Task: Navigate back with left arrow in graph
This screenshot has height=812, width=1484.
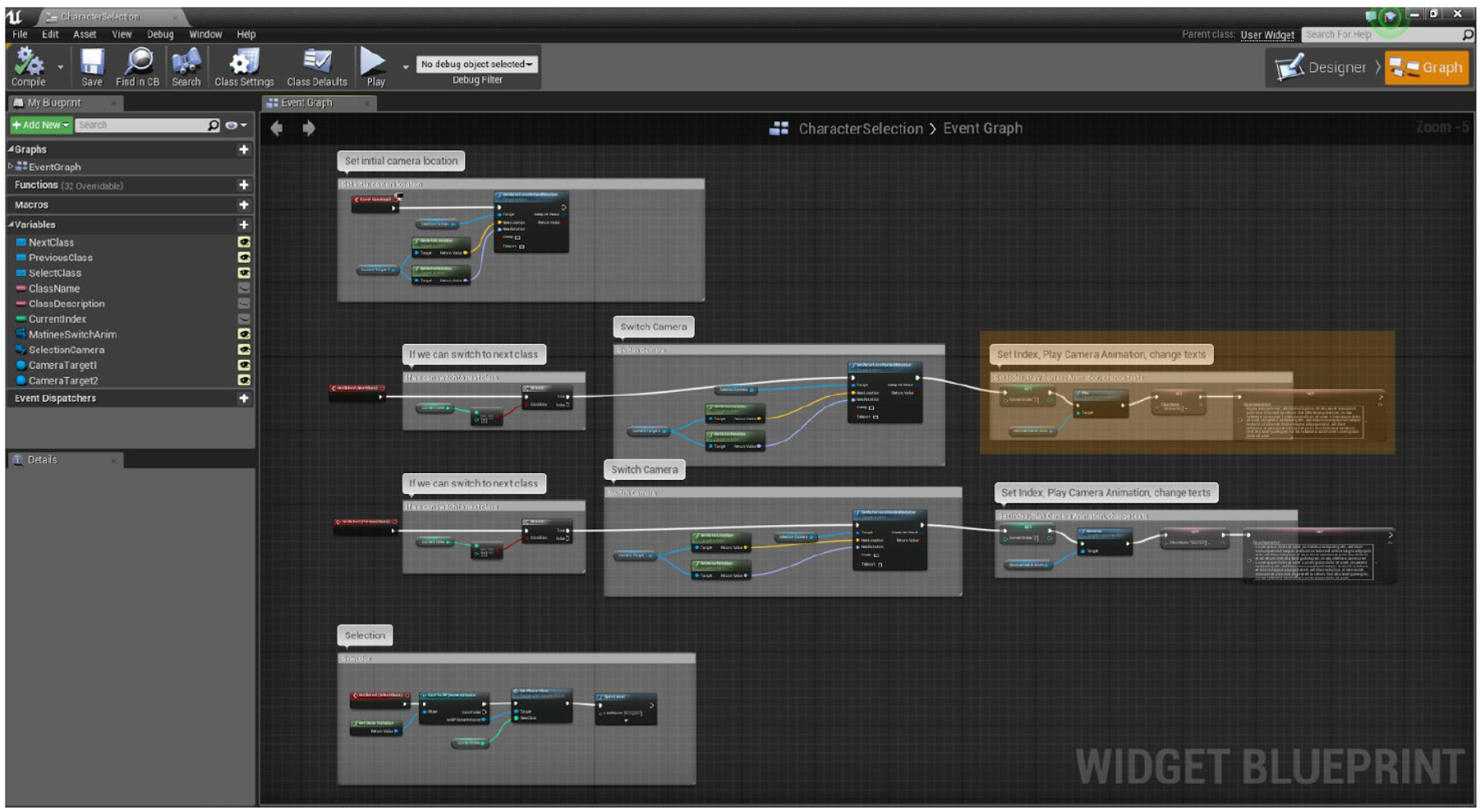Action: pyautogui.click(x=277, y=128)
